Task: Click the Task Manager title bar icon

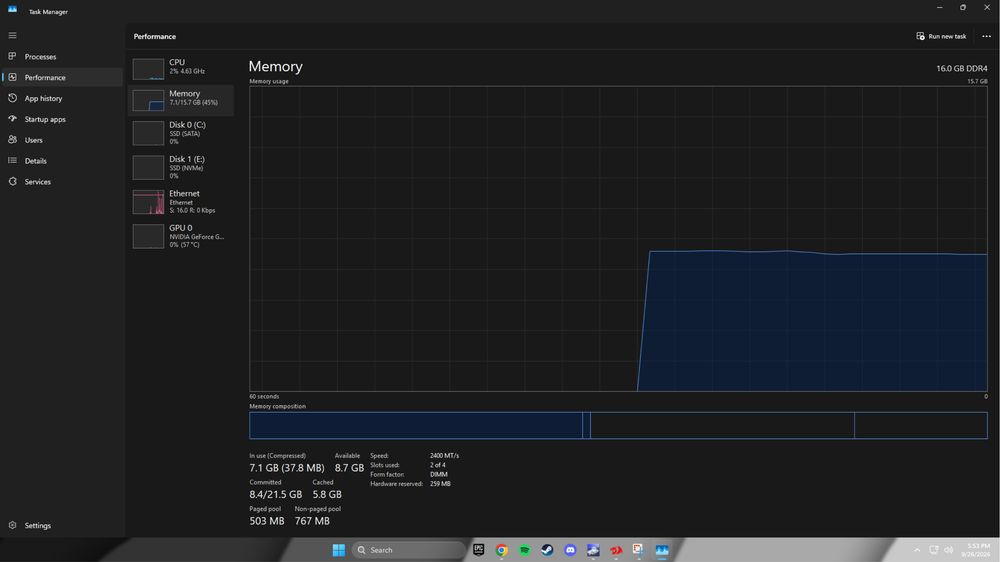Action: click(12, 10)
